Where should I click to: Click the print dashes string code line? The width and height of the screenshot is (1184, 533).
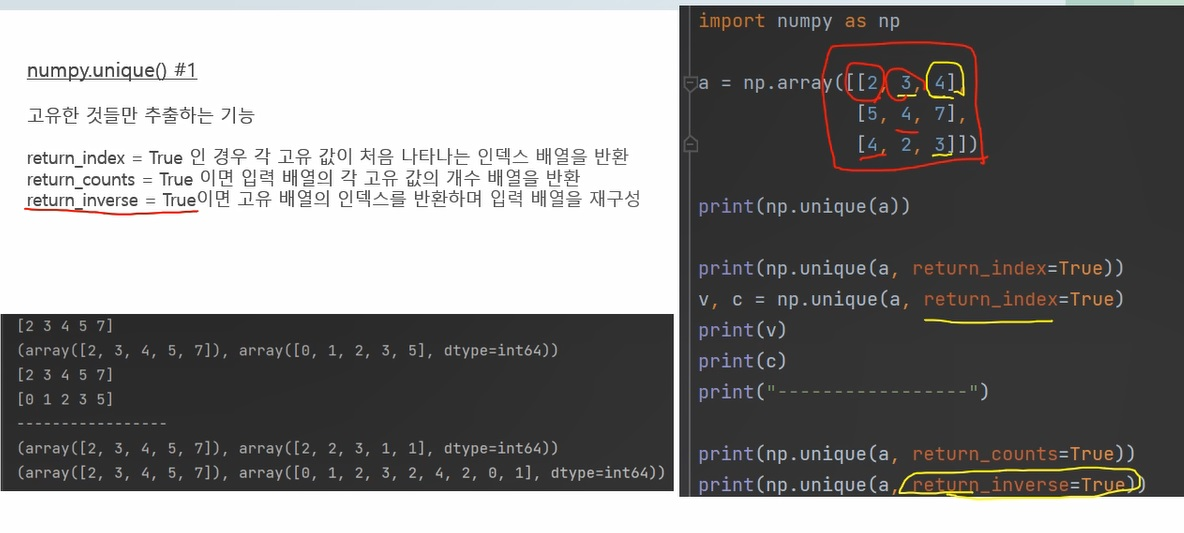click(843, 392)
